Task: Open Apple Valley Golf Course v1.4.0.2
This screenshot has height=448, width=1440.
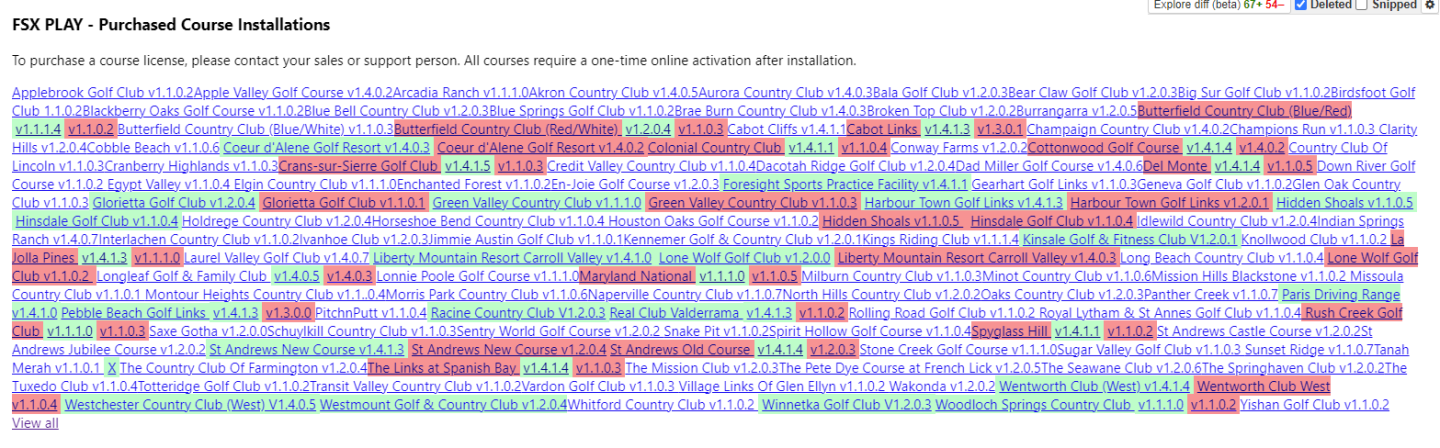Action: [x=293, y=92]
